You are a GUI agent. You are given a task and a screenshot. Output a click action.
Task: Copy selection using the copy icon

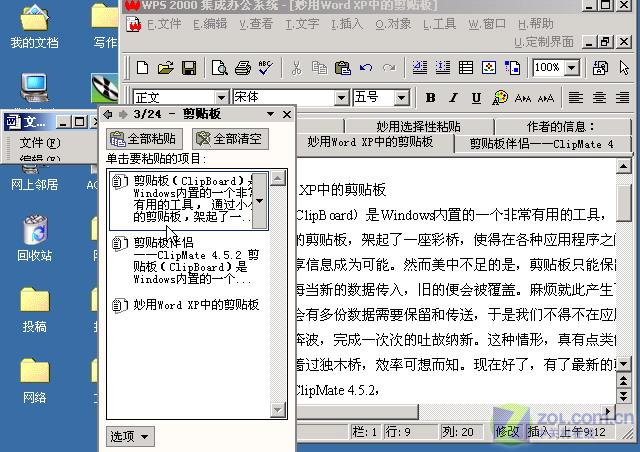click(x=319, y=67)
